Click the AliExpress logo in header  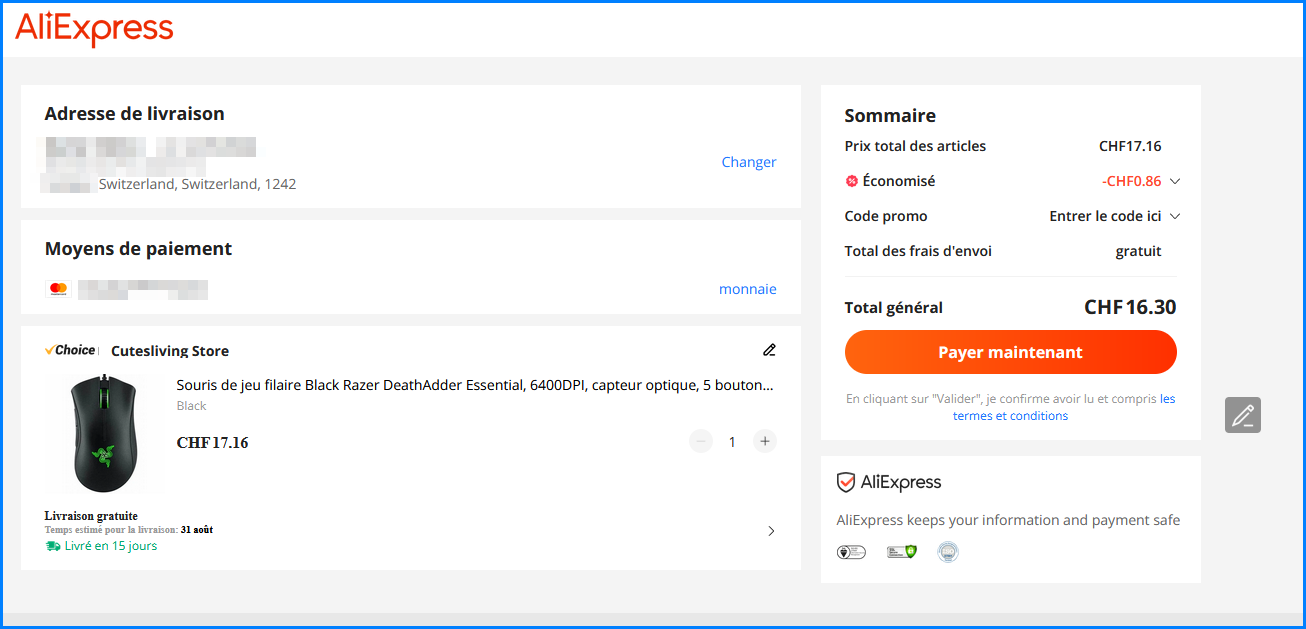[x=94, y=29]
